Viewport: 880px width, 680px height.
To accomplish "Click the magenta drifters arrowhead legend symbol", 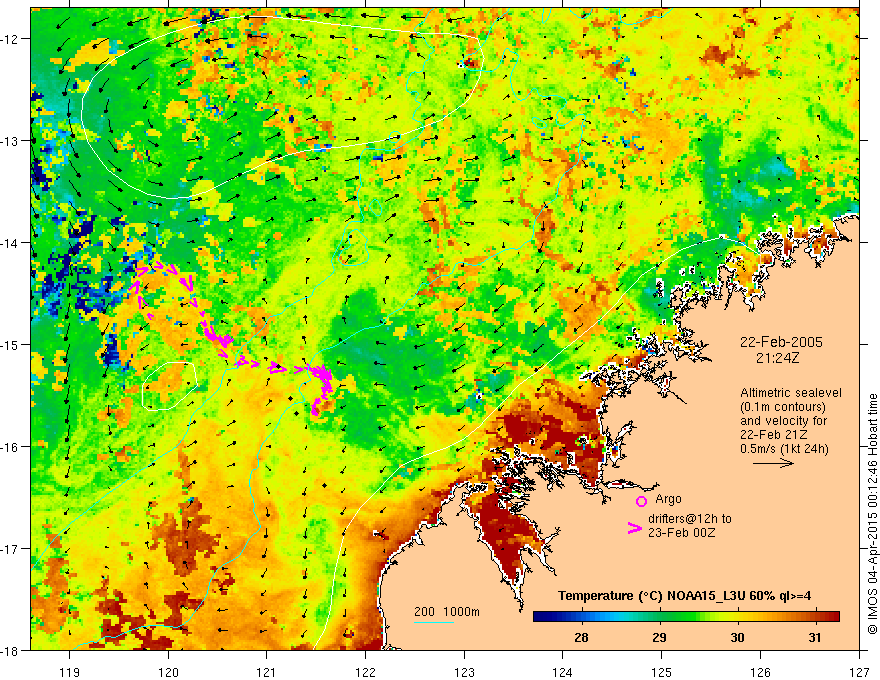I will click(635, 527).
